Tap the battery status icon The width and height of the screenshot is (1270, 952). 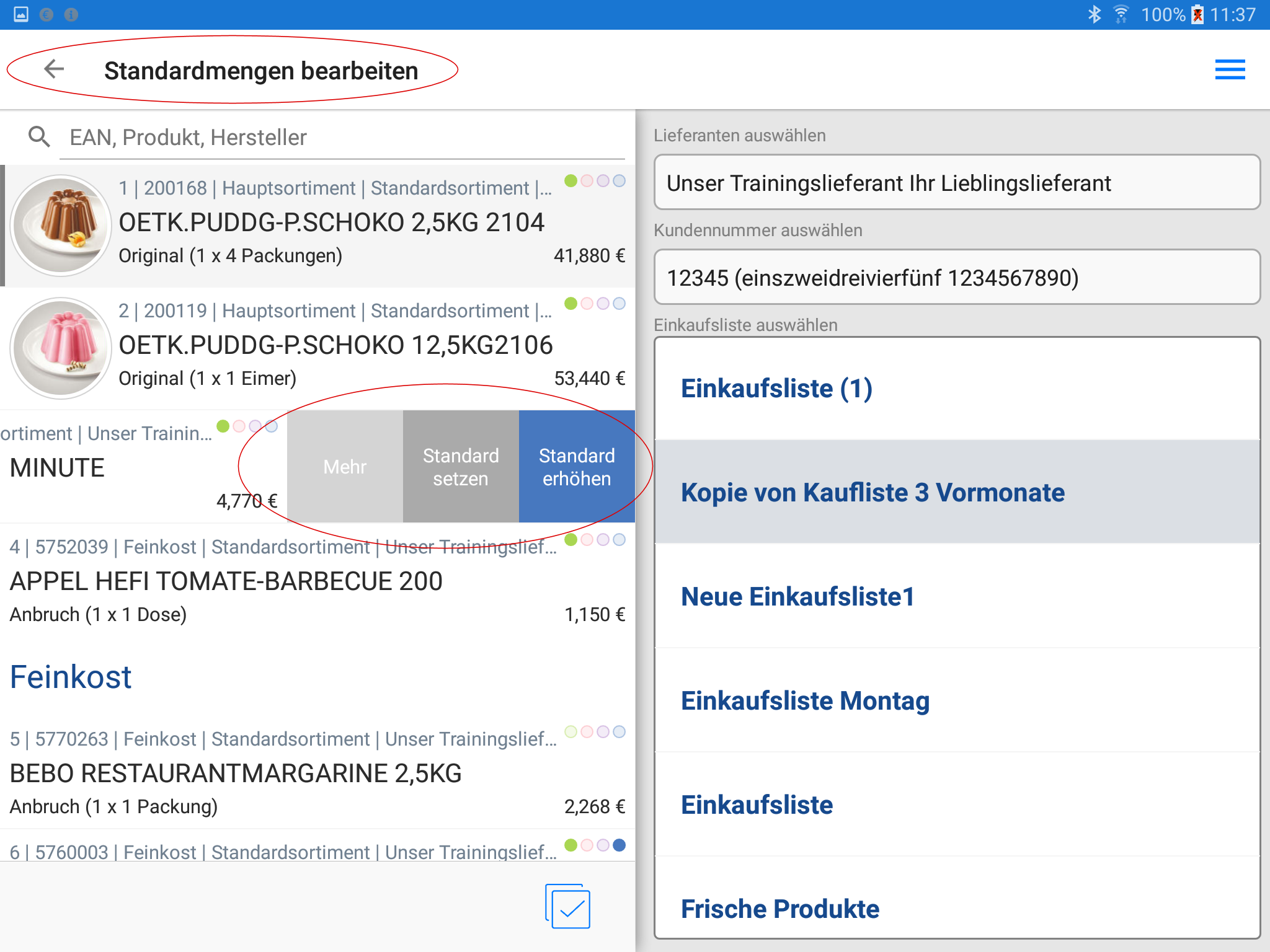coord(1197,14)
